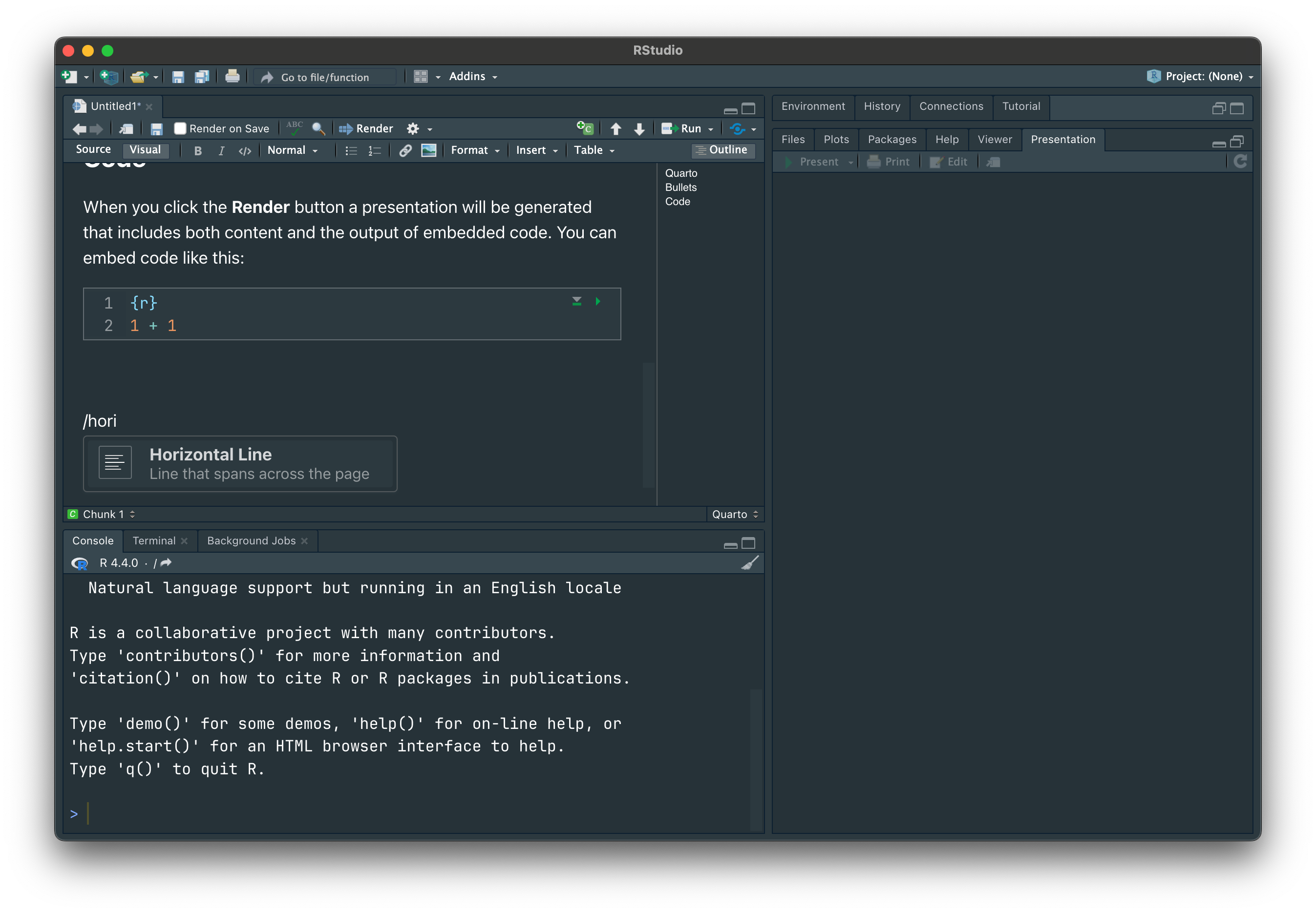The image size is (1316, 913).
Task: Click the numbered list icon
Action: [x=374, y=150]
